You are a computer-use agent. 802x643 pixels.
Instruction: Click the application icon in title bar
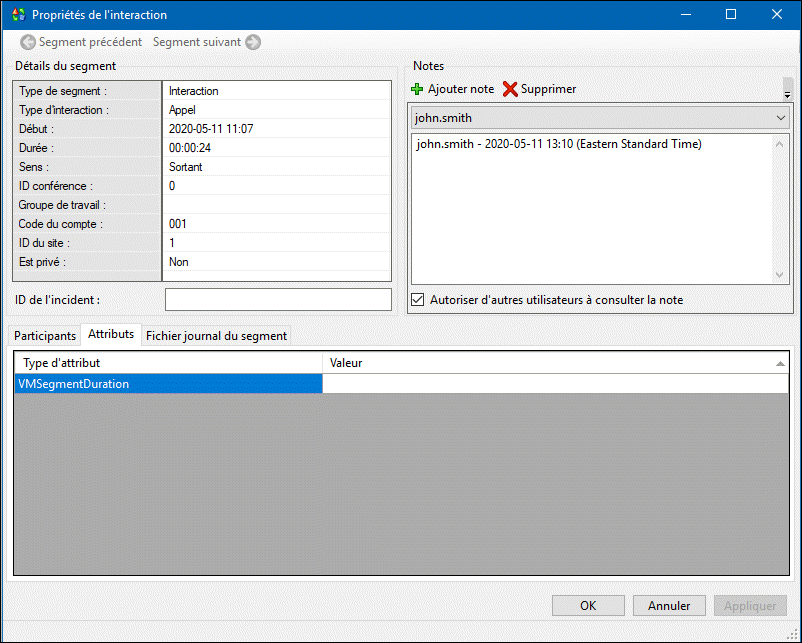click(x=17, y=15)
